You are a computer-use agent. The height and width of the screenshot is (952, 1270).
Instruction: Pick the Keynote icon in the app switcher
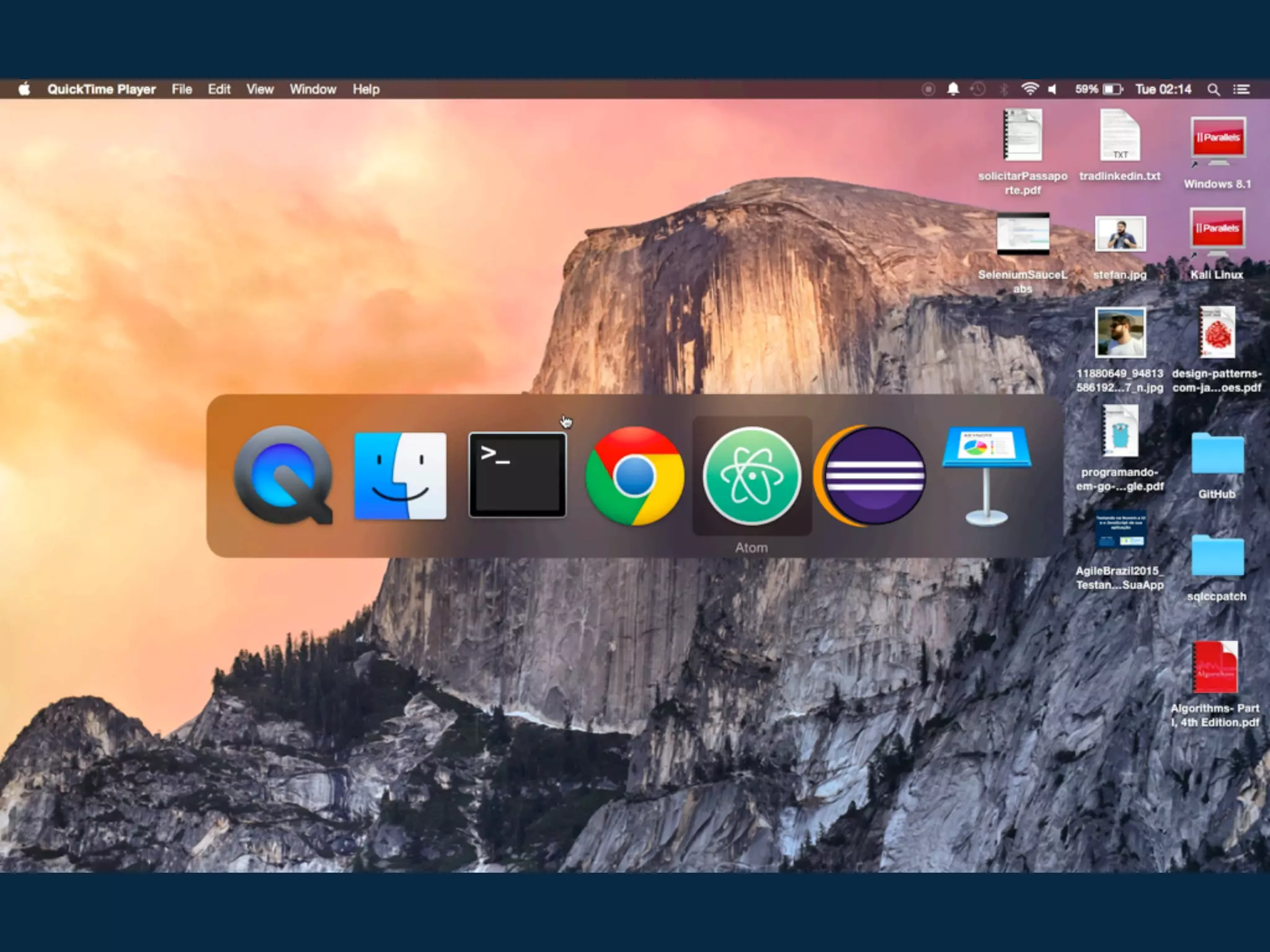pos(987,475)
